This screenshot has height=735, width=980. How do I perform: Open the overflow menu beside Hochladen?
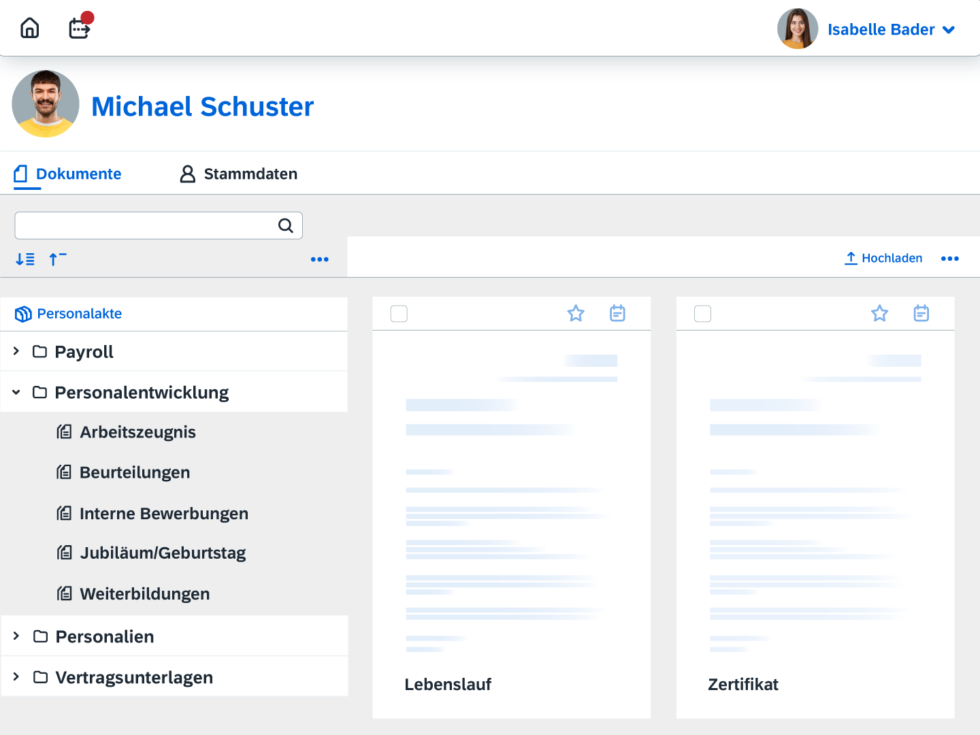tap(948, 258)
